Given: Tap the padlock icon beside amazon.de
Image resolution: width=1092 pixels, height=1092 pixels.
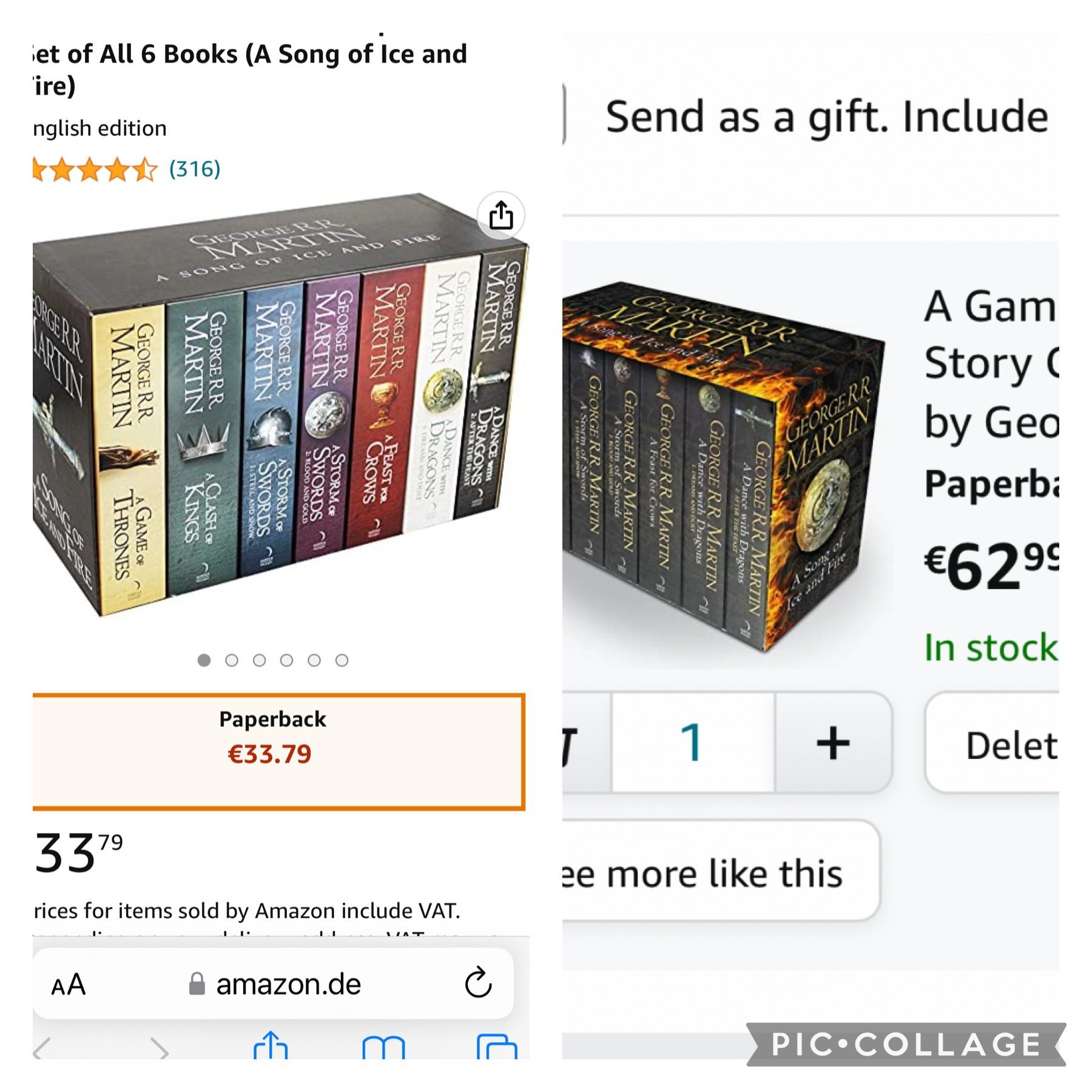Looking at the screenshot, I should pyautogui.click(x=197, y=983).
